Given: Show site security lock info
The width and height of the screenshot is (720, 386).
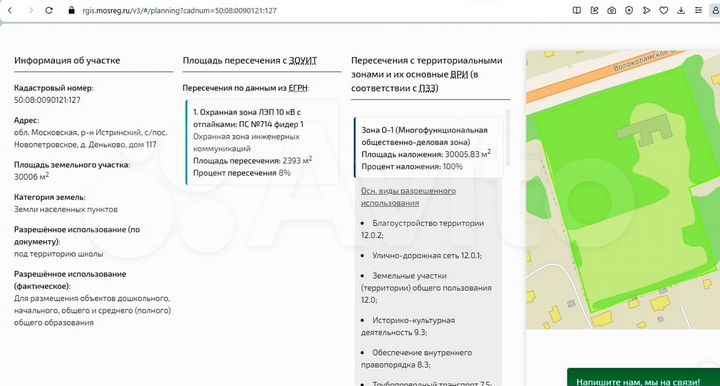Looking at the screenshot, I should [x=71, y=10].
